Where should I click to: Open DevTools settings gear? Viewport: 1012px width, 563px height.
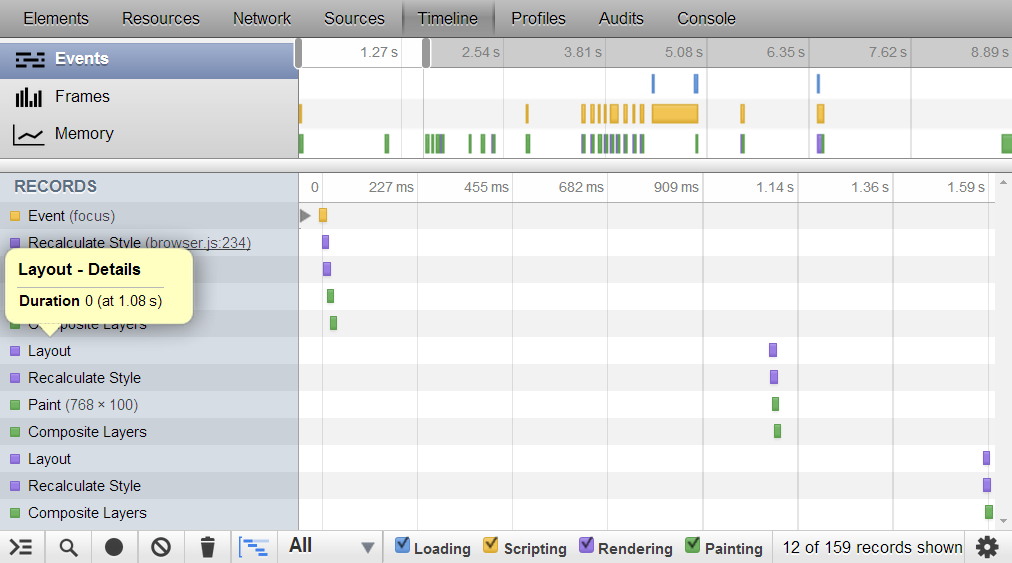(x=987, y=547)
